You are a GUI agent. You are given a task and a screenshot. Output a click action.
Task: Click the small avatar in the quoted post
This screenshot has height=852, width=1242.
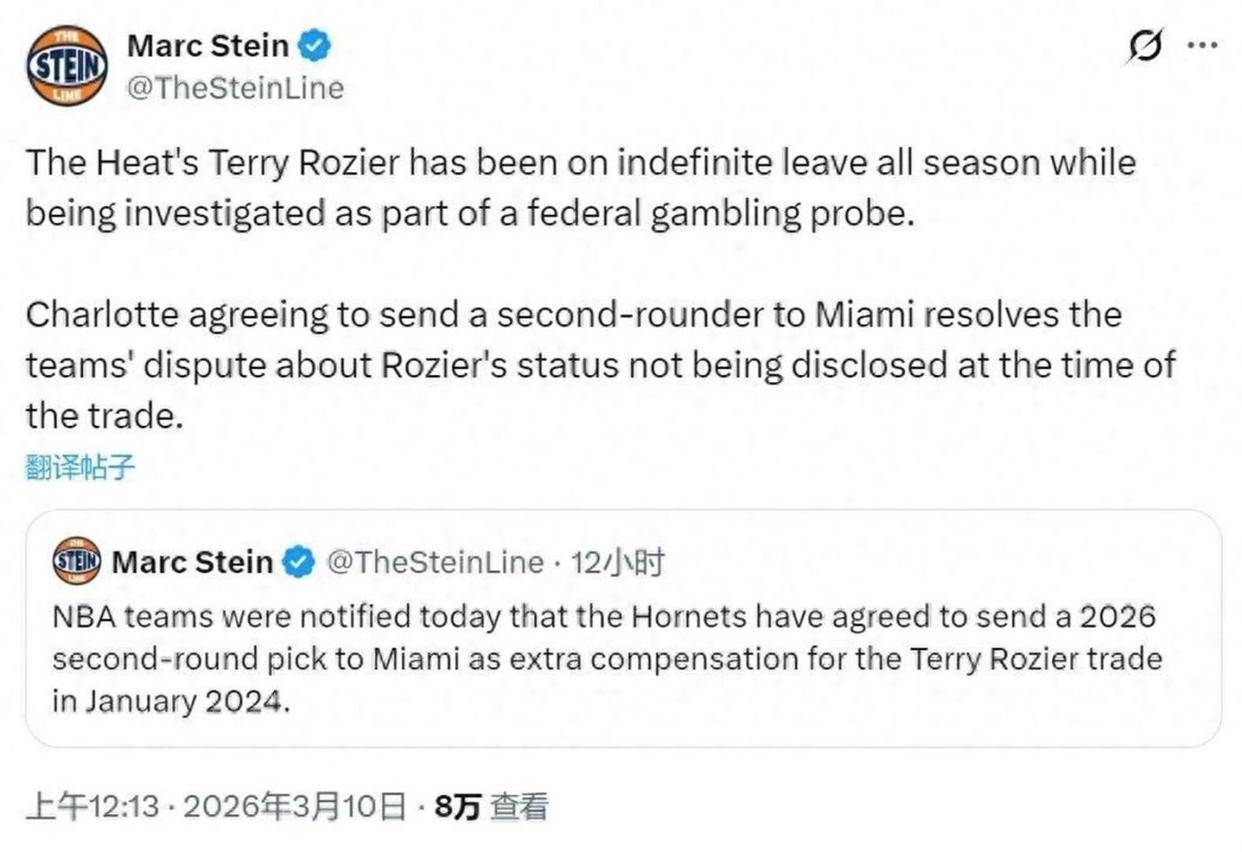(76, 562)
